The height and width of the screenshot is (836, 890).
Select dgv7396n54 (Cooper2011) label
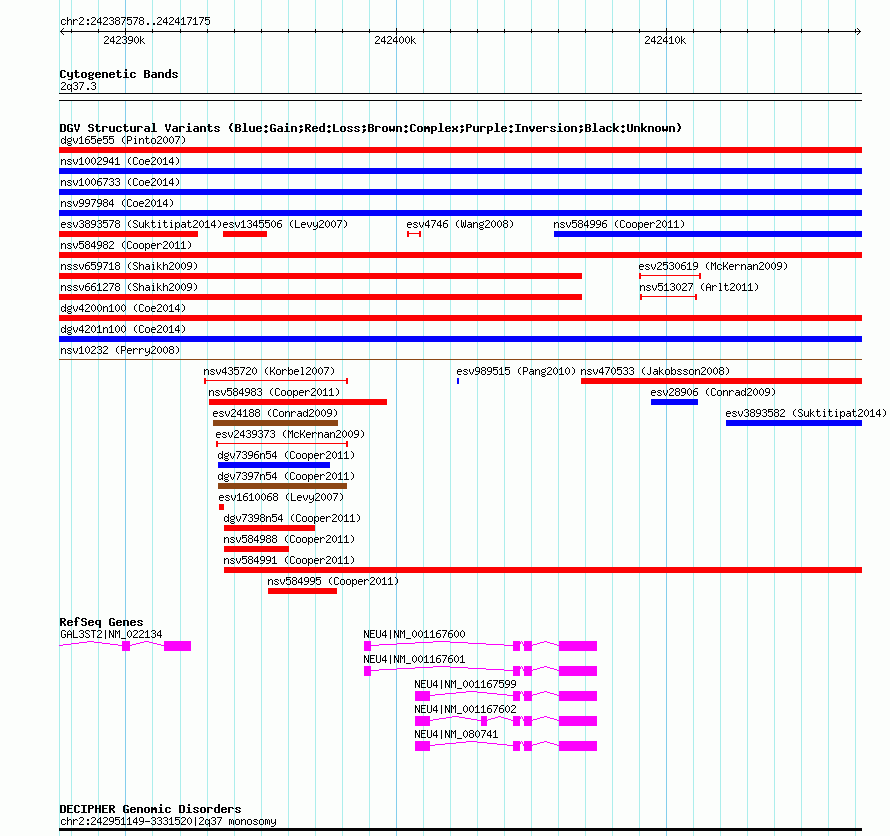(286, 455)
